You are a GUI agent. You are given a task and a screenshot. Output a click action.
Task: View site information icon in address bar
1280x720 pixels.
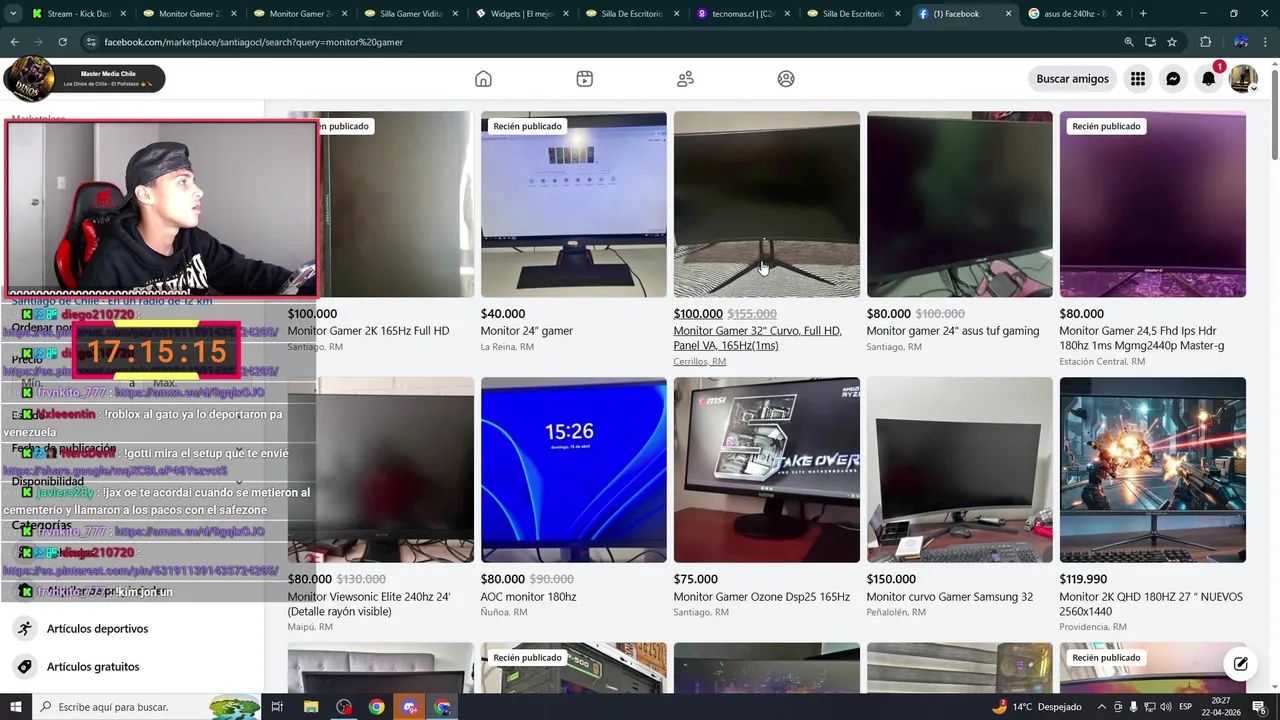point(91,42)
